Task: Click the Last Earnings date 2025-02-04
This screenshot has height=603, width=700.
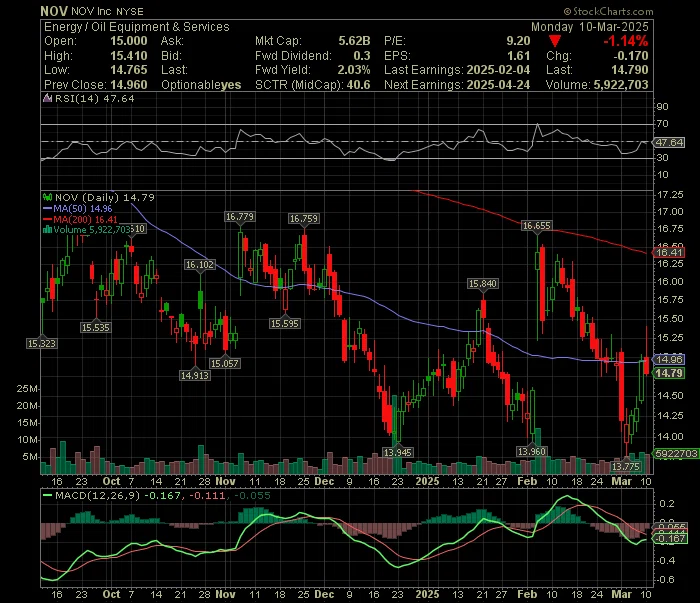Action: [x=498, y=70]
